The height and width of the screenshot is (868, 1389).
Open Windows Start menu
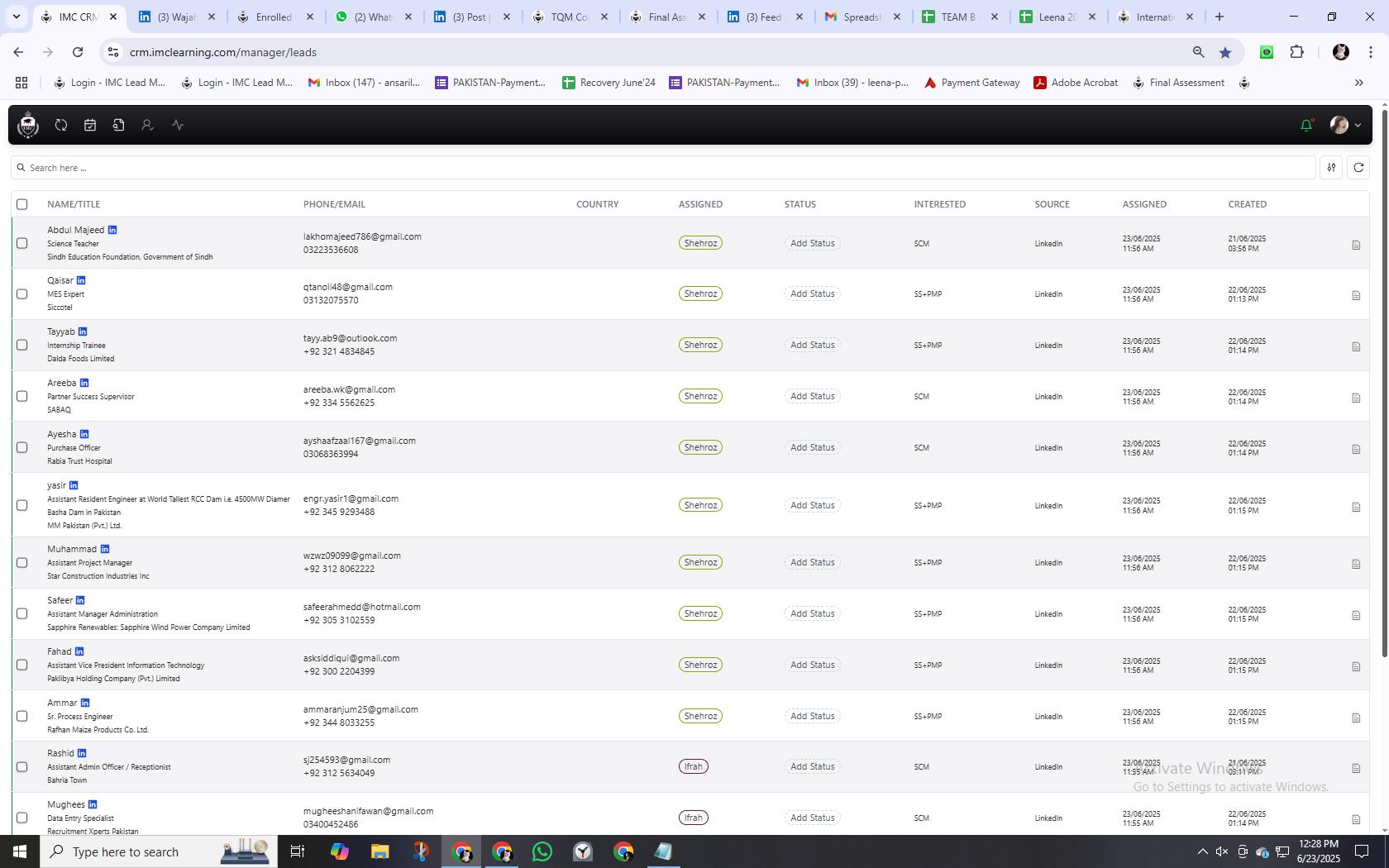20,851
